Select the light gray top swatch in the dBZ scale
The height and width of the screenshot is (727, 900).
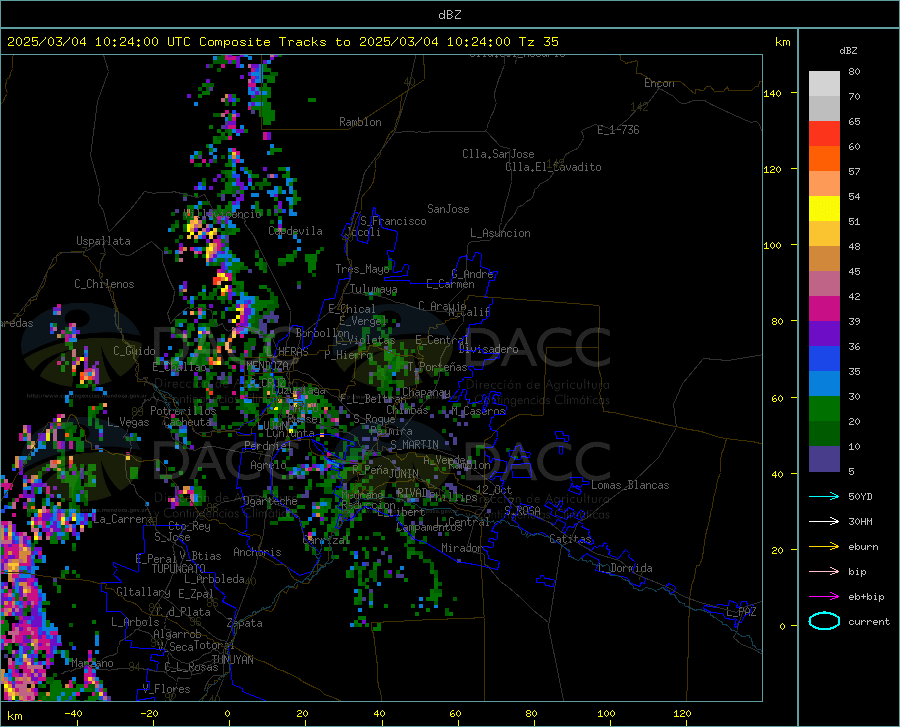(x=824, y=84)
